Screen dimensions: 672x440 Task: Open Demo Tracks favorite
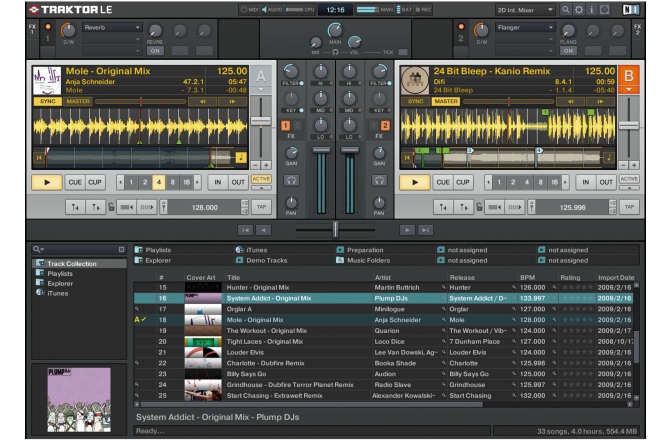[261, 260]
